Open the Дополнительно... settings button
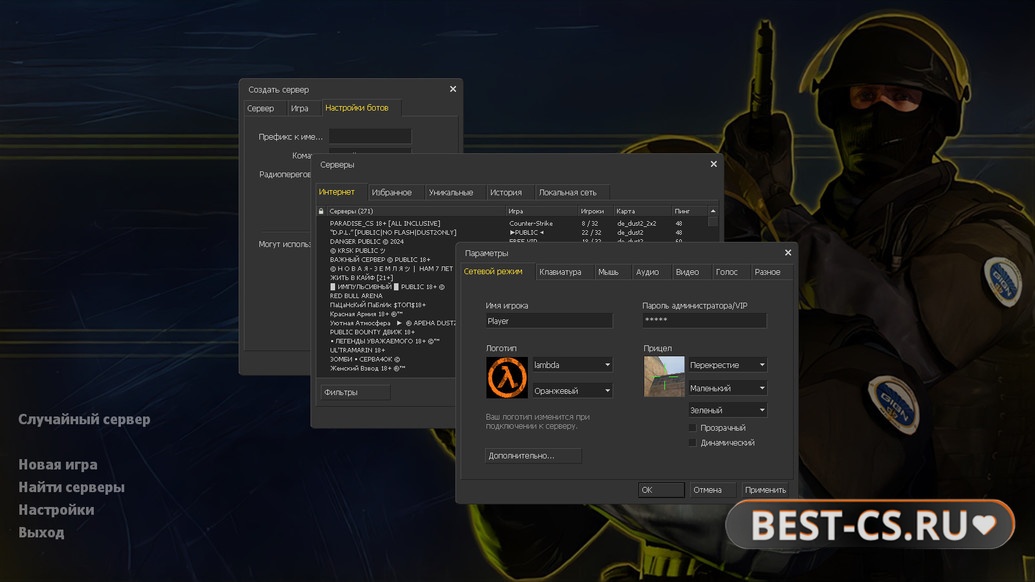 (x=533, y=455)
